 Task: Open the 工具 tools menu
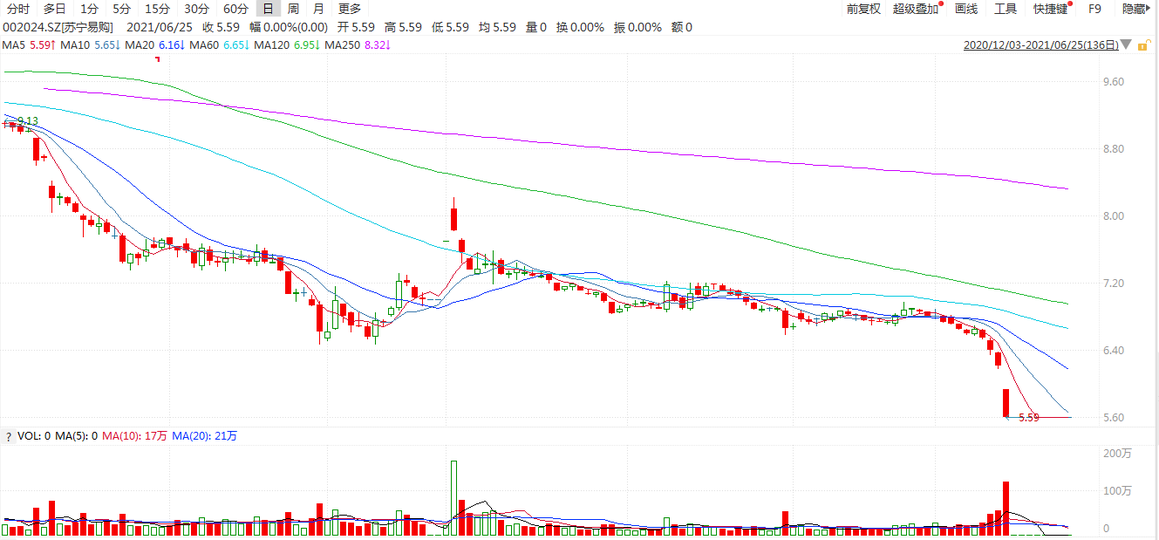pos(1005,9)
